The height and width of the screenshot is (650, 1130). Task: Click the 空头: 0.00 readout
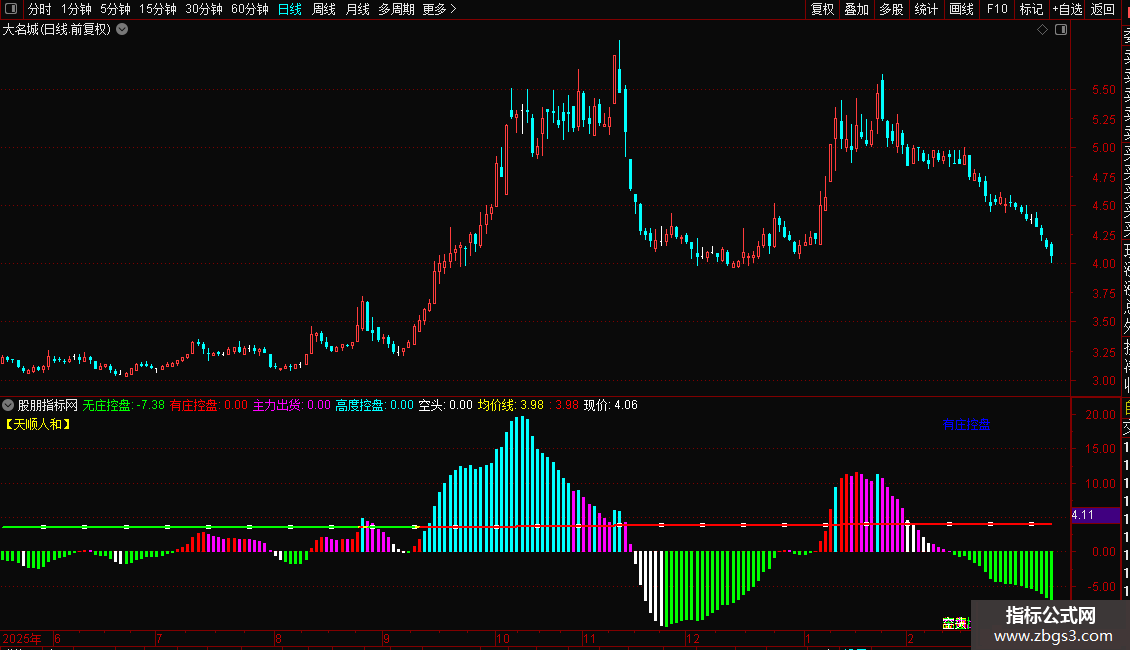point(445,405)
